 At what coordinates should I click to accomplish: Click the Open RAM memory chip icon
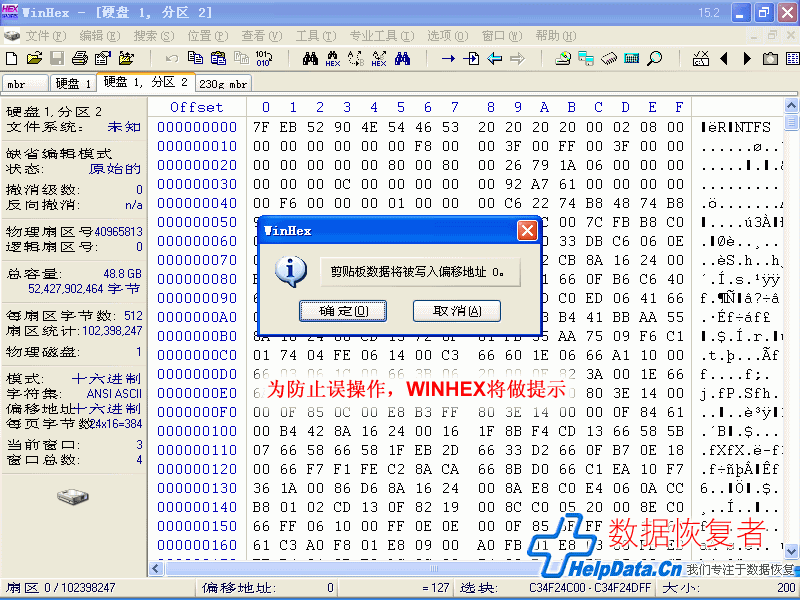609,59
